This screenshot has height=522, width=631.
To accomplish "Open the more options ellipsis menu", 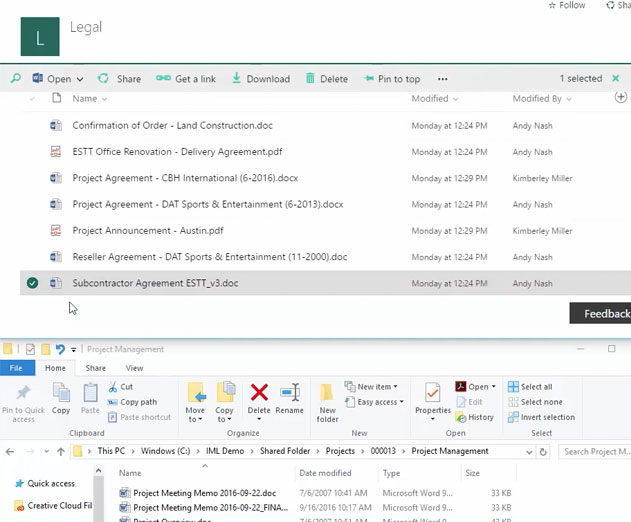I will click(x=443, y=79).
